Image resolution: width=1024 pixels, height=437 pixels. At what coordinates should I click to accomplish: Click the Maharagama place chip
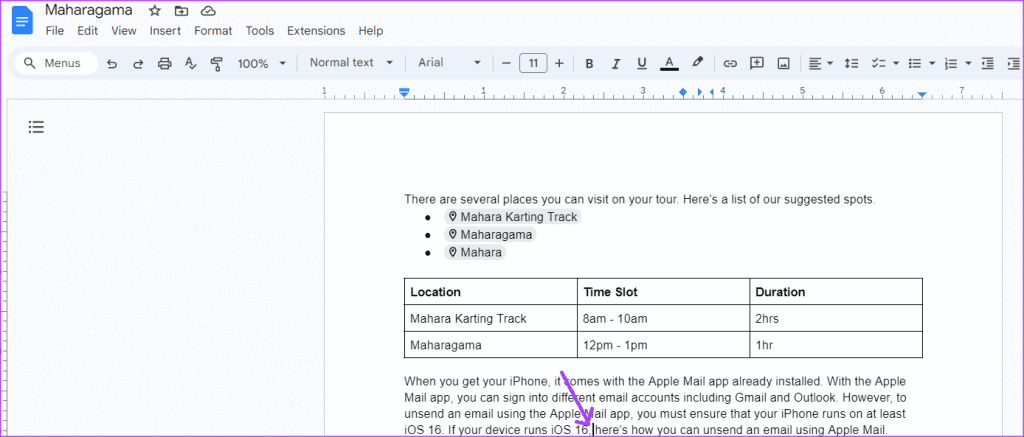pyautogui.click(x=490, y=235)
